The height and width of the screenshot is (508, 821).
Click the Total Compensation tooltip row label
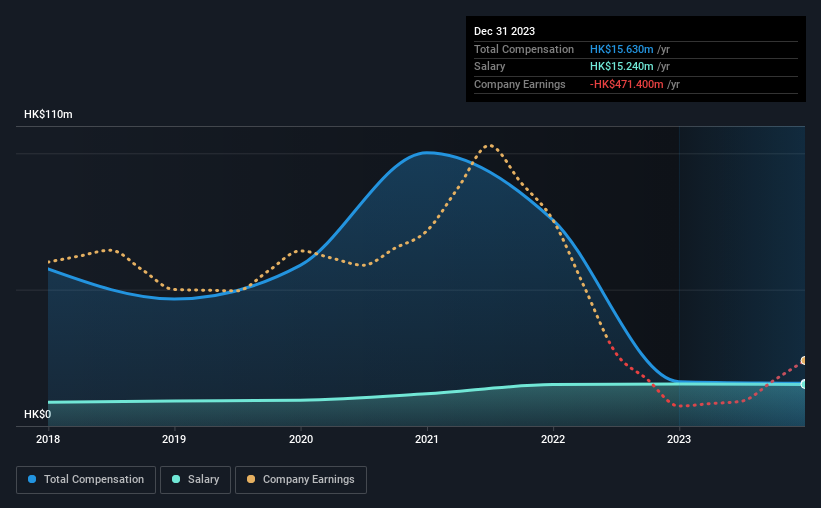[x=524, y=49]
